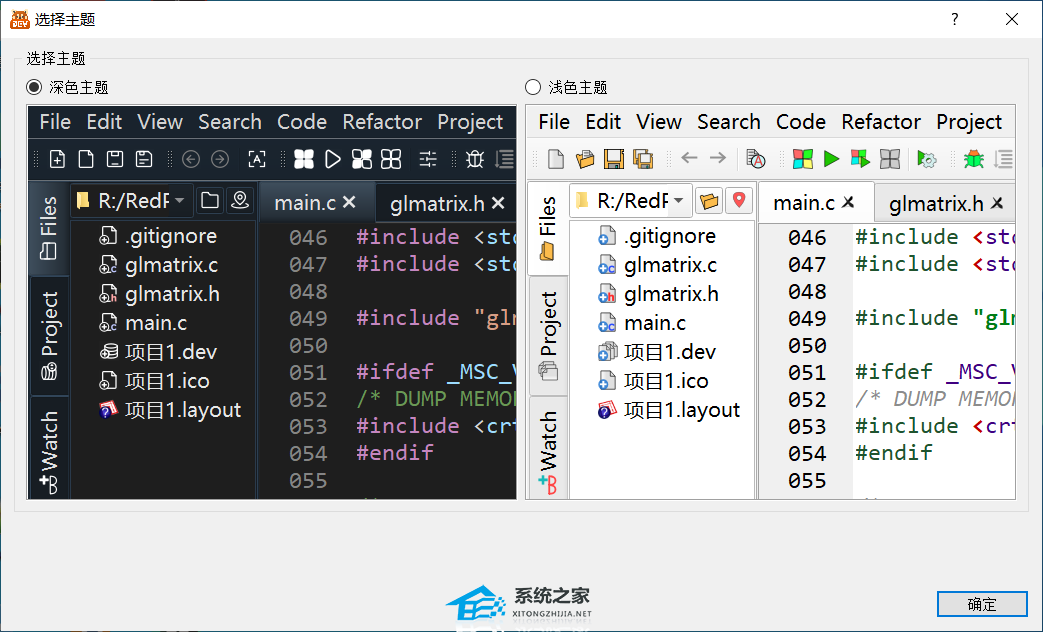This screenshot has width=1043, height=632.
Task: Click the 确定 button
Action: click(982, 604)
